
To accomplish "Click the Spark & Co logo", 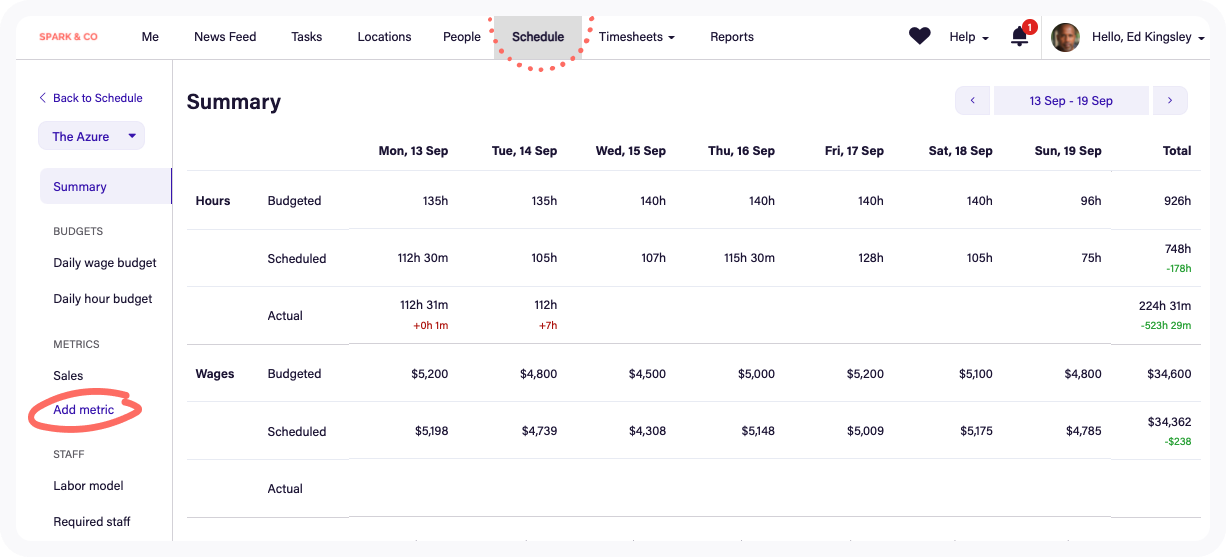I will 68,37.
